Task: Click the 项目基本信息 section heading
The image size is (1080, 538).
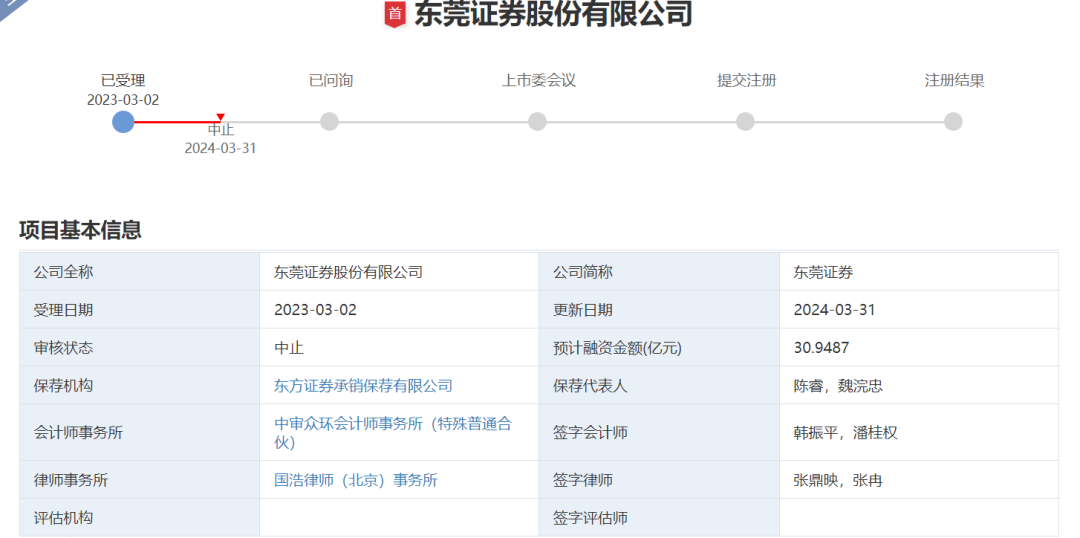Action: (x=80, y=229)
